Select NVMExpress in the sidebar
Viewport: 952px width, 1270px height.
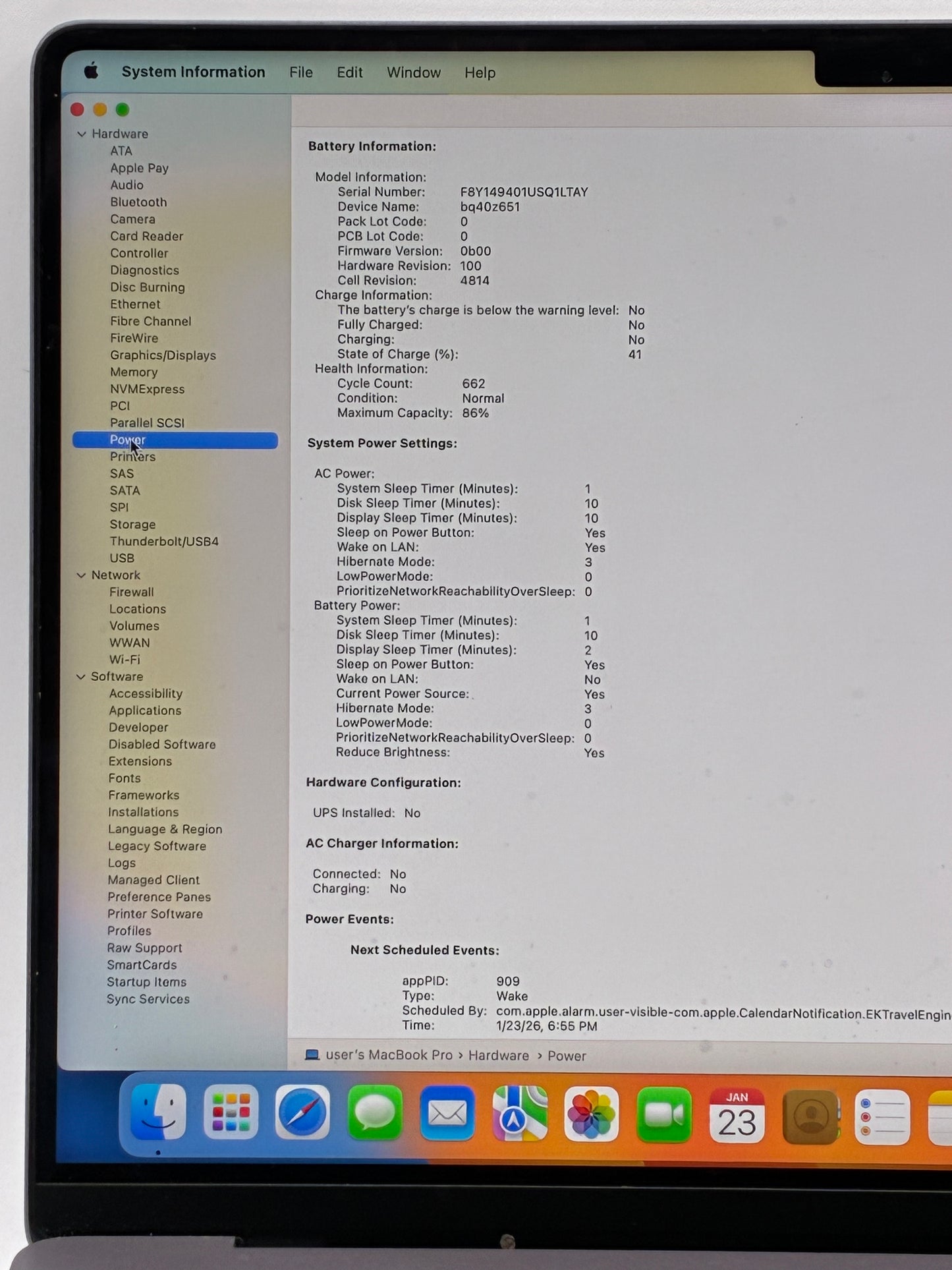tap(147, 390)
